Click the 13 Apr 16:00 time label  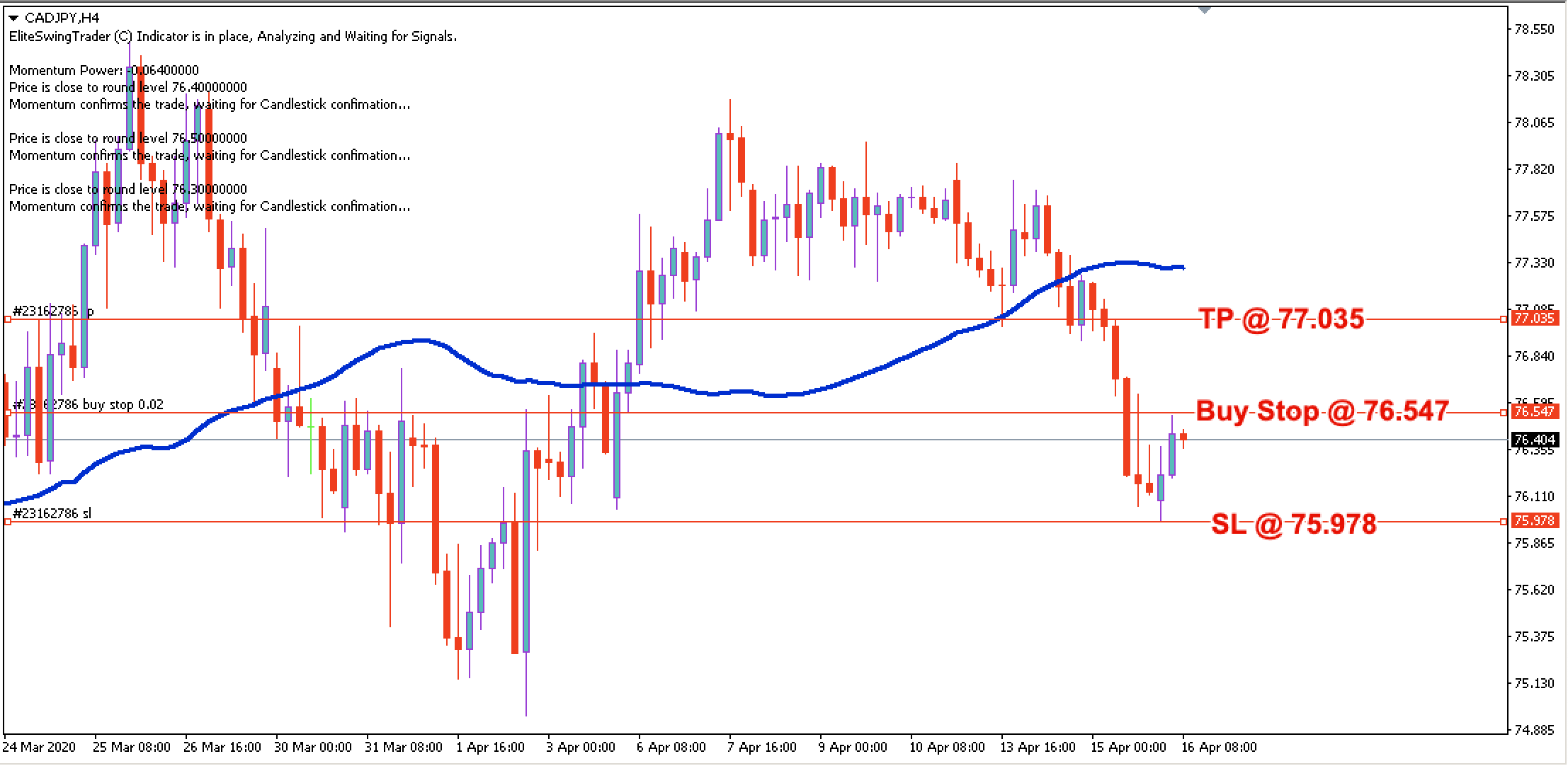click(x=1038, y=747)
